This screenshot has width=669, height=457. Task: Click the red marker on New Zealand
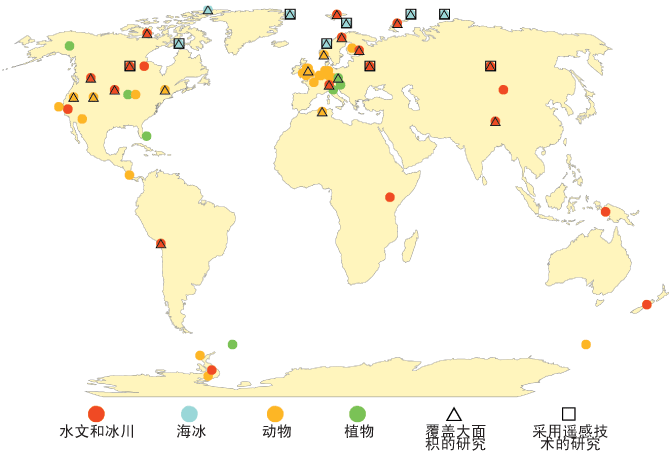(646, 304)
